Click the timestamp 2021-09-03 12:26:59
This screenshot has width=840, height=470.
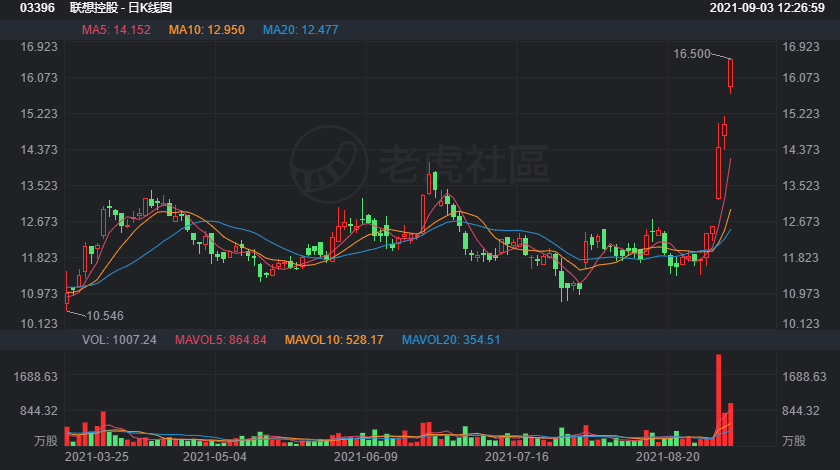(x=767, y=8)
